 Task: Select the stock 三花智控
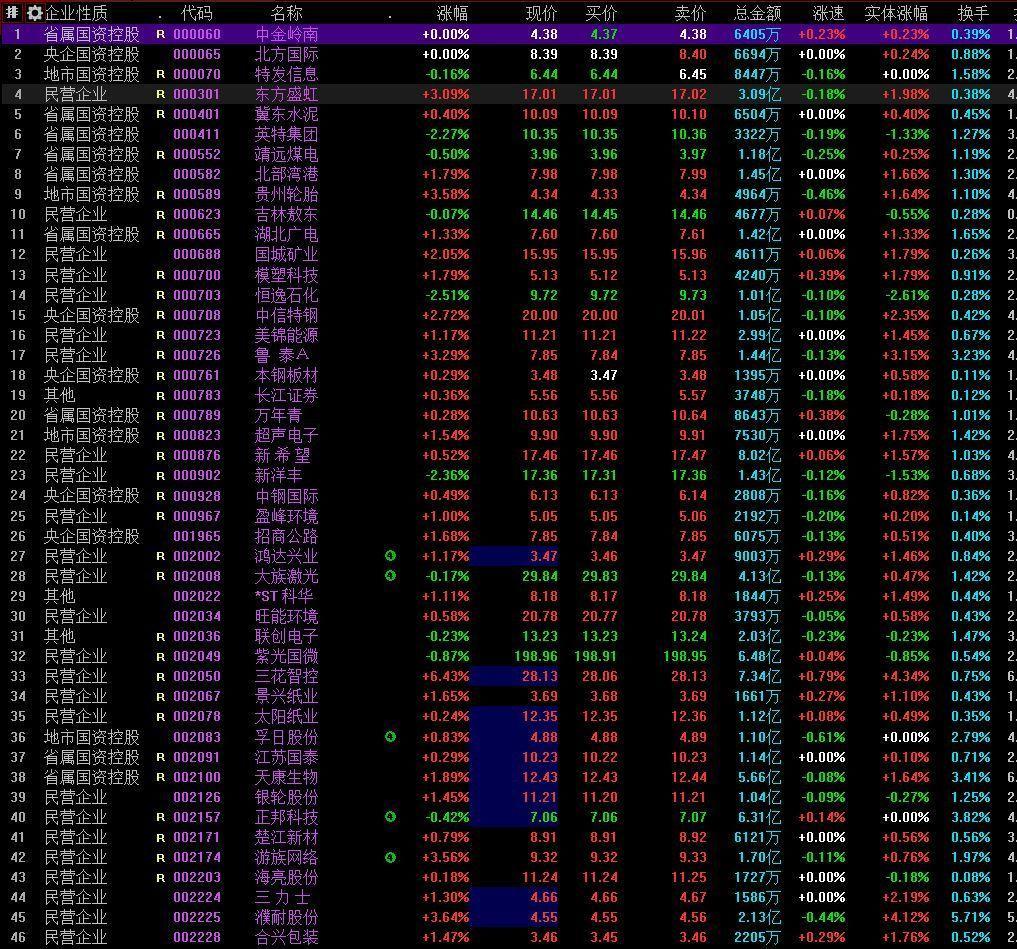[287, 677]
